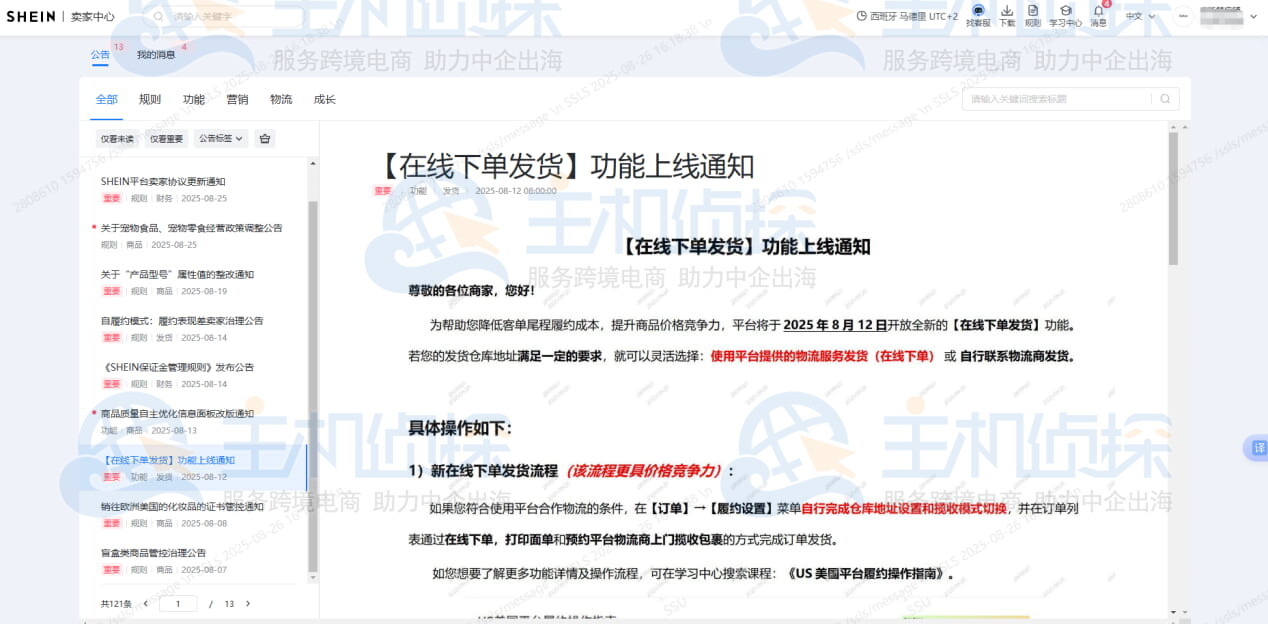Enable the 仅看未读 unread-only filter
This screenshot has height=624, width=1268.
click(116, 138)
